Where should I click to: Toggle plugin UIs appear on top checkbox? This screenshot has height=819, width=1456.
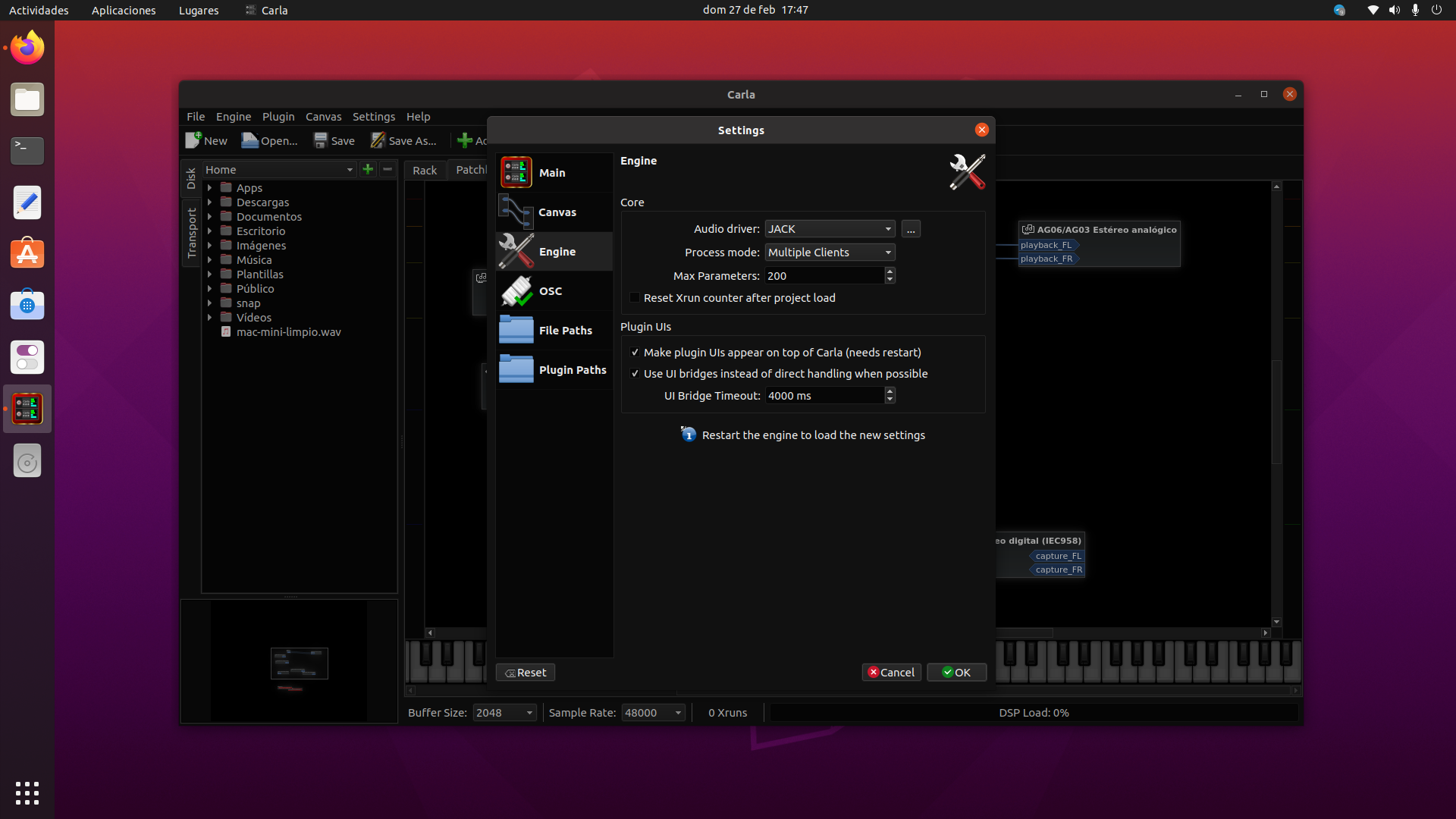pyautogui.click(x=635, y=353)
